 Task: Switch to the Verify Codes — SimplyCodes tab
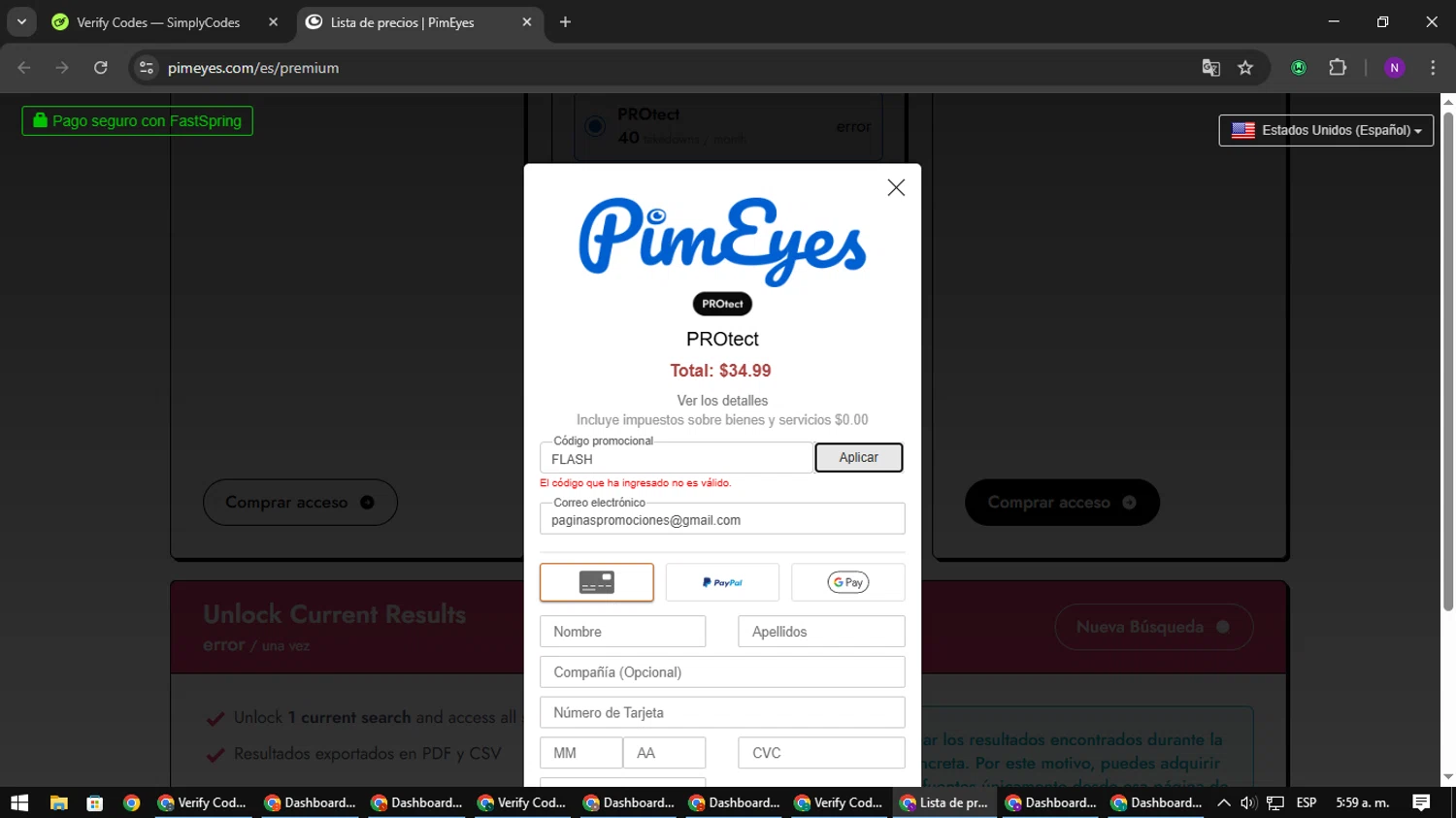tap(158, 22)
